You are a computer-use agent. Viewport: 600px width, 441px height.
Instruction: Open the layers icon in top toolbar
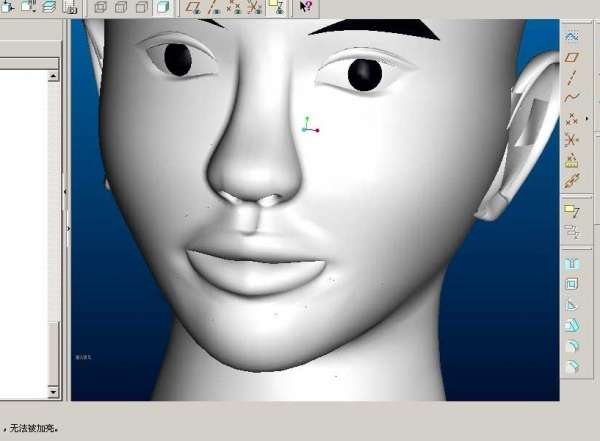click(49, 6)
